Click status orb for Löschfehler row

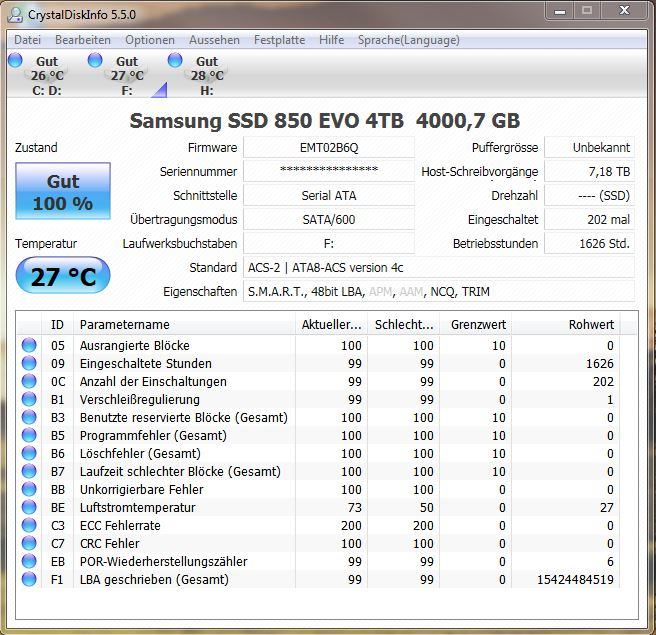tap(29, 453)
